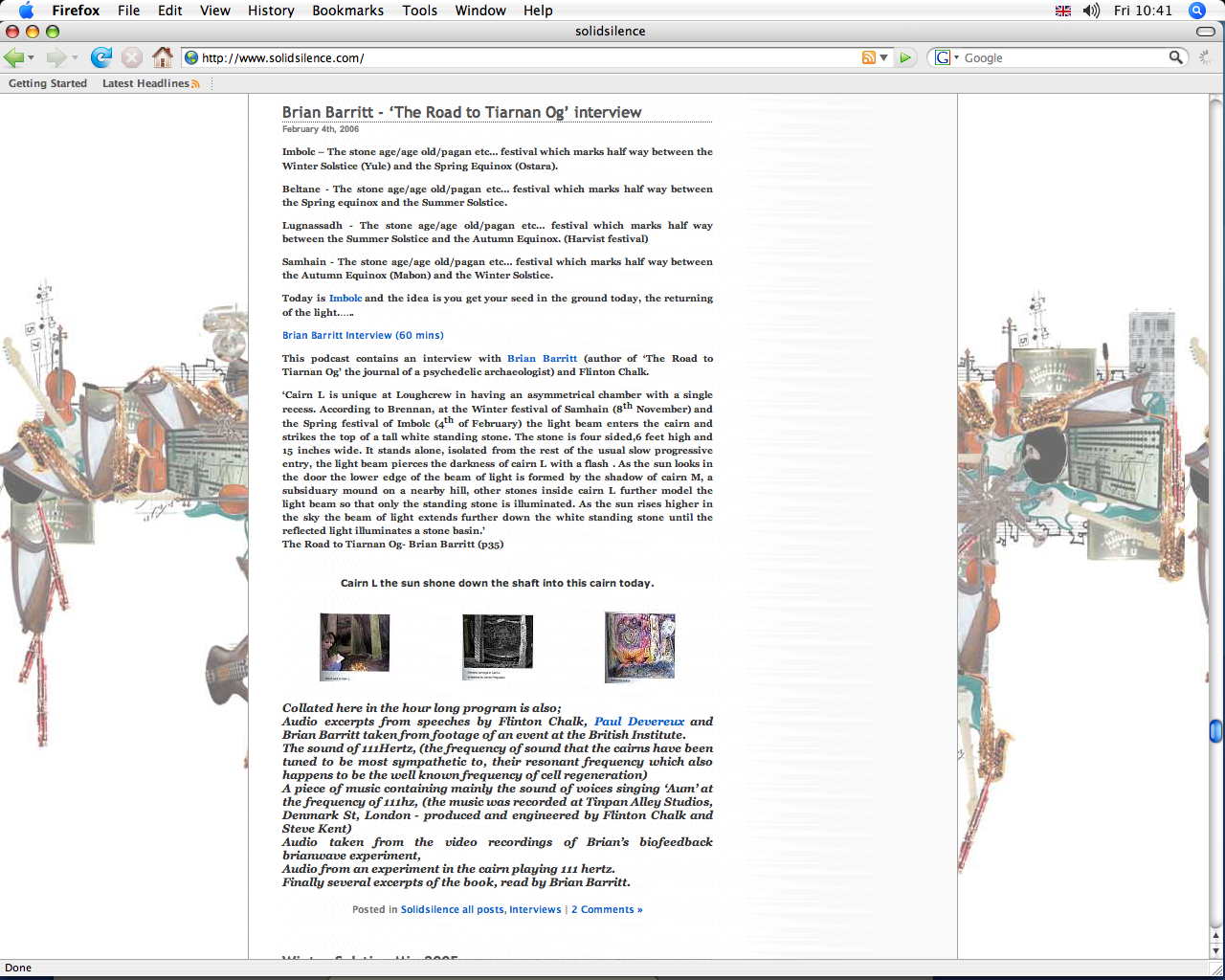The height and width of the screenshot is (980, 1225).
Task: Open the History menu
Action: click(271, 11)
